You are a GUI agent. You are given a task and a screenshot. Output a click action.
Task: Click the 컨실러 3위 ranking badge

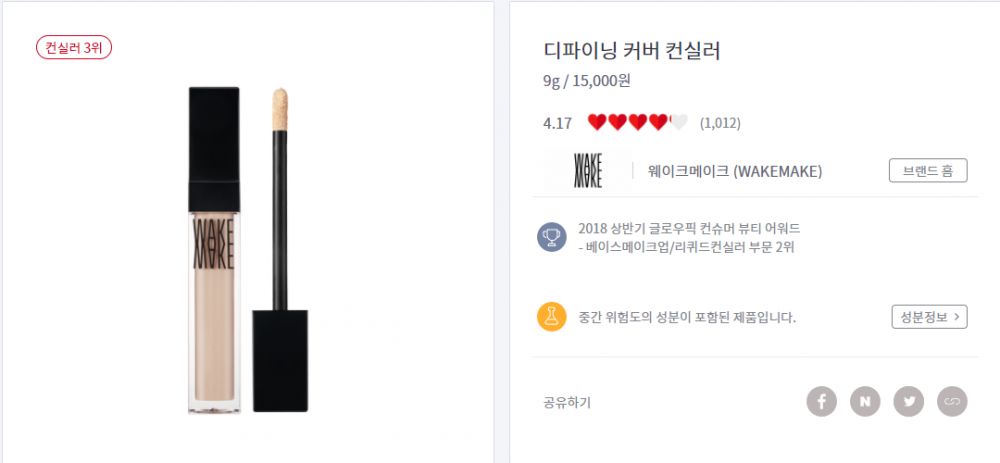(x=74, y=47)
